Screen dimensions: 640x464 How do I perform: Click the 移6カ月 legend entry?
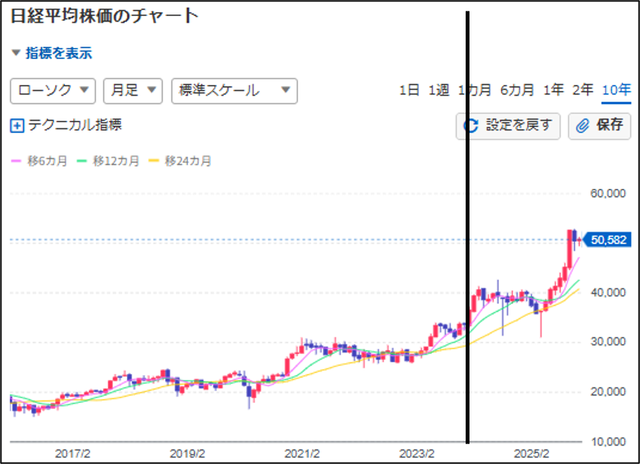point(39,161)
